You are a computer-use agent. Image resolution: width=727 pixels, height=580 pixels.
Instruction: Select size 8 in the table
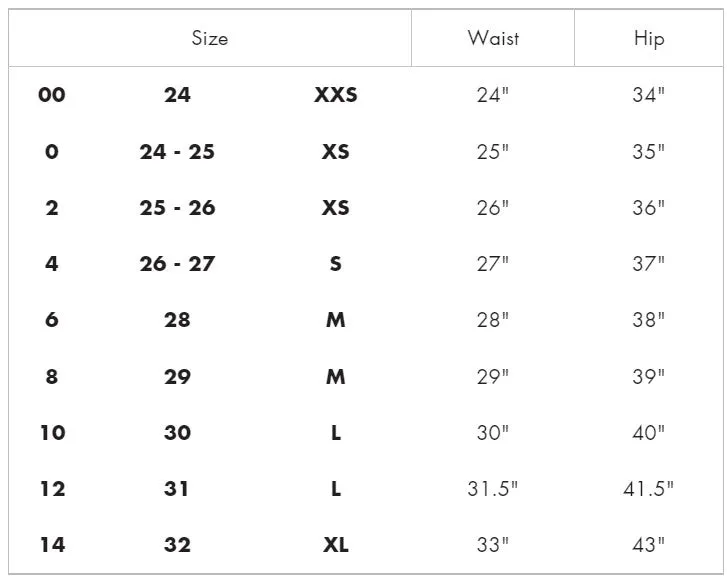51,376
